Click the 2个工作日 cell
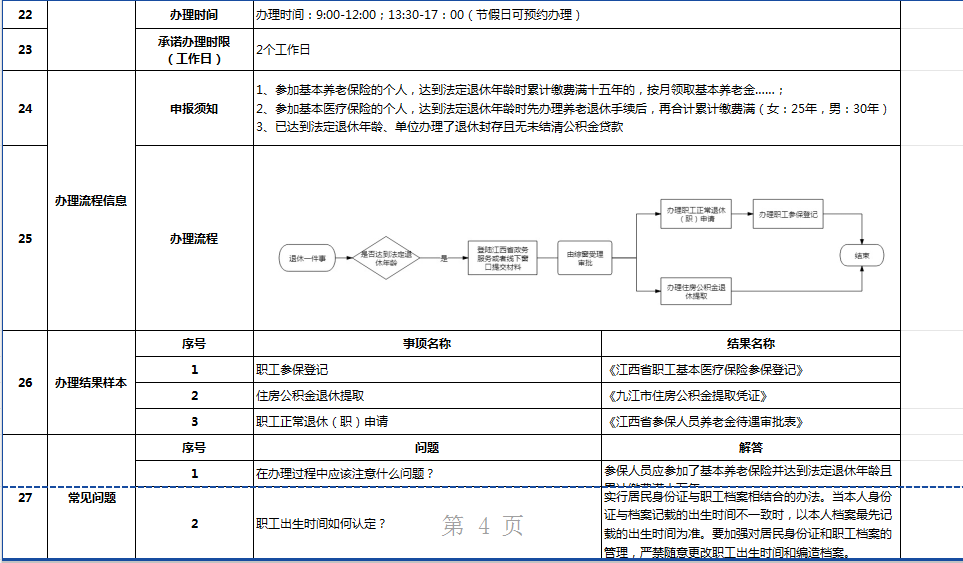 (x=575, y=49)
